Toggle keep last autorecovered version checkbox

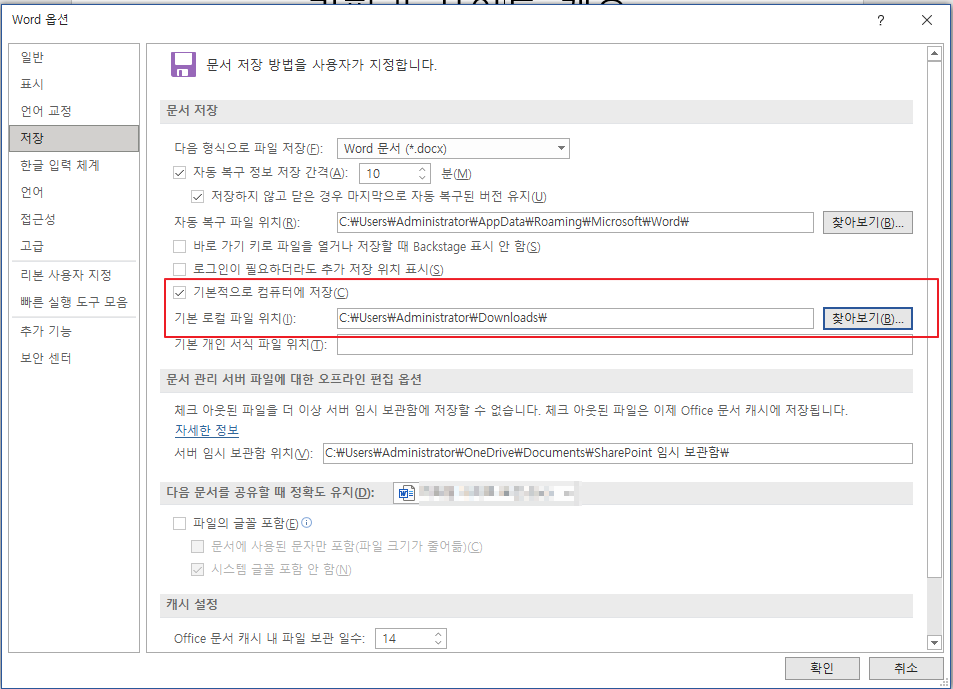[x=197, y=196]
